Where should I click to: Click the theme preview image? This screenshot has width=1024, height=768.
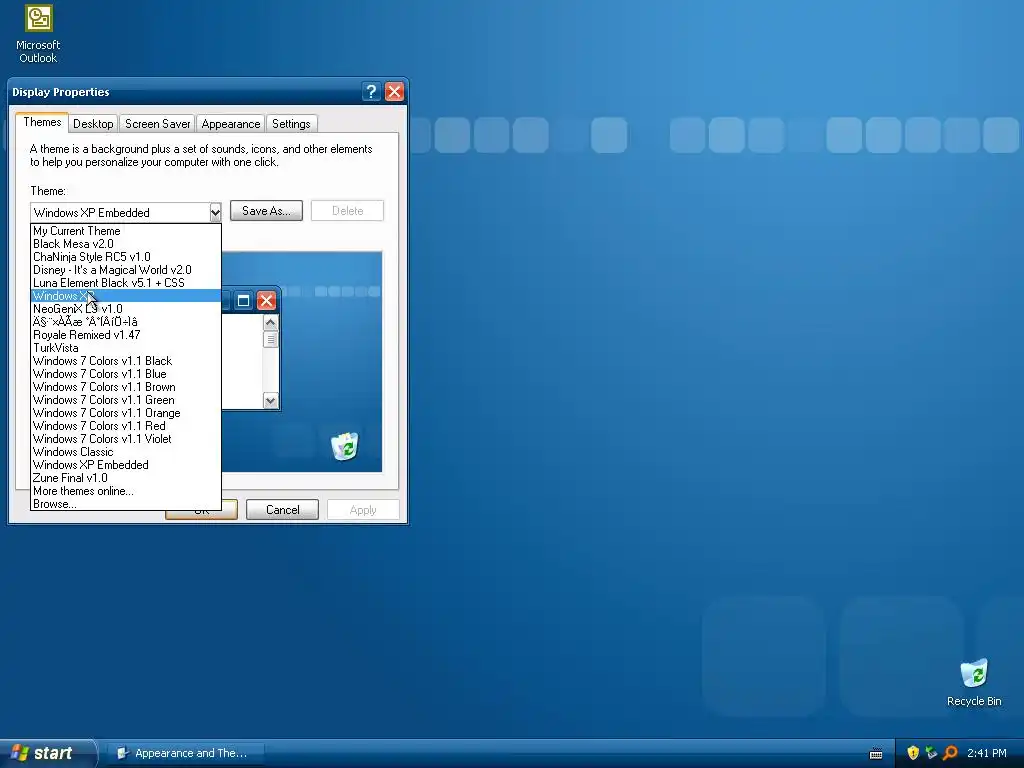pyautogui.click(x=302, y=362)
